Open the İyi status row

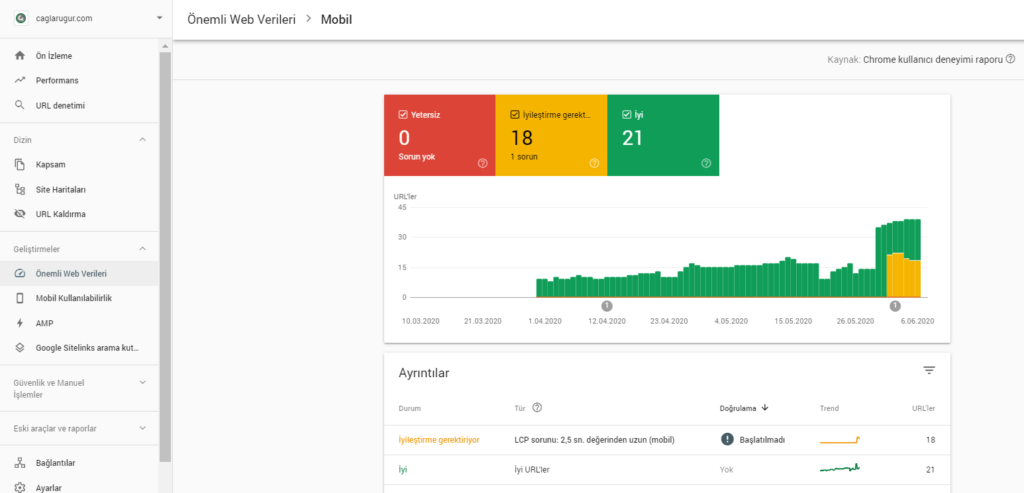[667, 469]
